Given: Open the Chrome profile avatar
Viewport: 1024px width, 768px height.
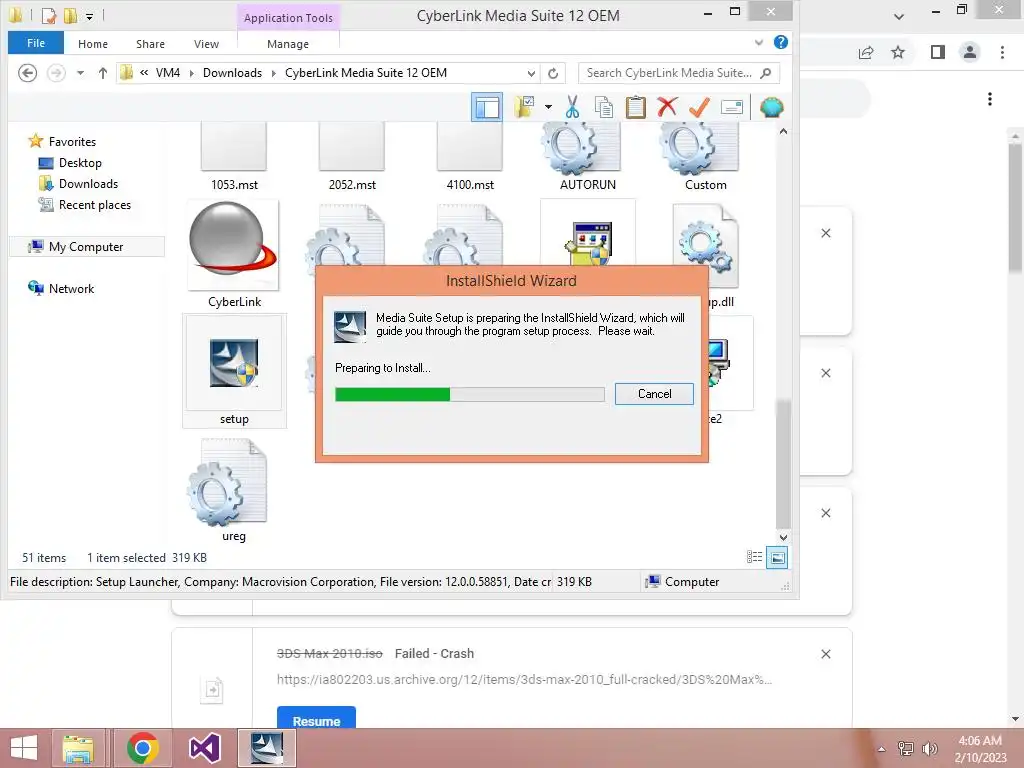Looking at the screenshot, I should point(970,52).
